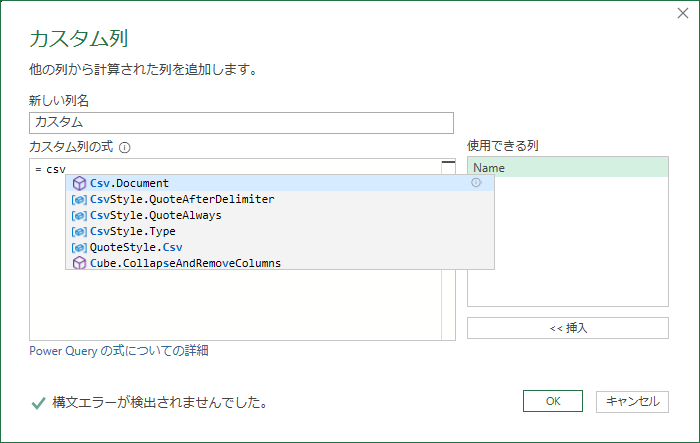700x443 pixels.
Task: Click the icon next to CsvStyle.QuoteAfterDelimiter
Action: tap(79, 199)
